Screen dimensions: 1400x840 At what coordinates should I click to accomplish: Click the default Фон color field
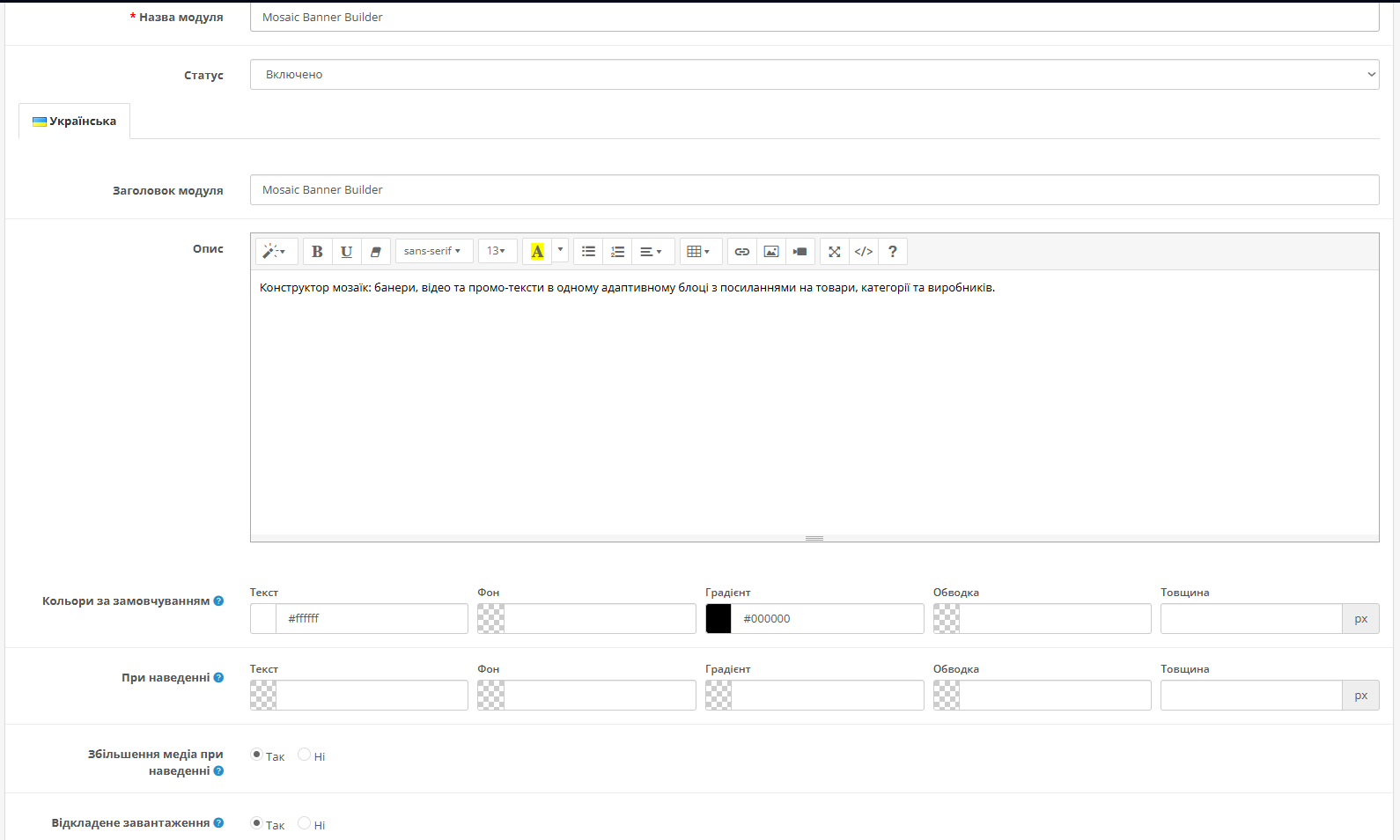click(601, 619)
